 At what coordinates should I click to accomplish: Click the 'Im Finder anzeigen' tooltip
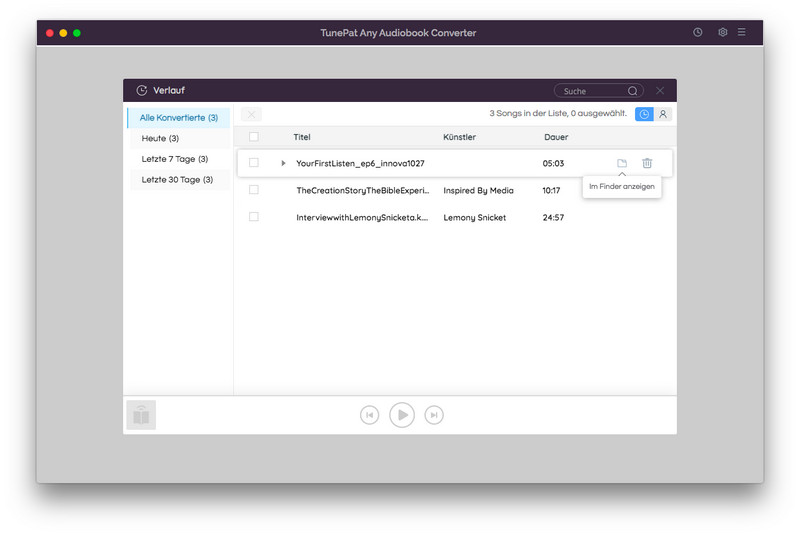(x=622, y=187)
